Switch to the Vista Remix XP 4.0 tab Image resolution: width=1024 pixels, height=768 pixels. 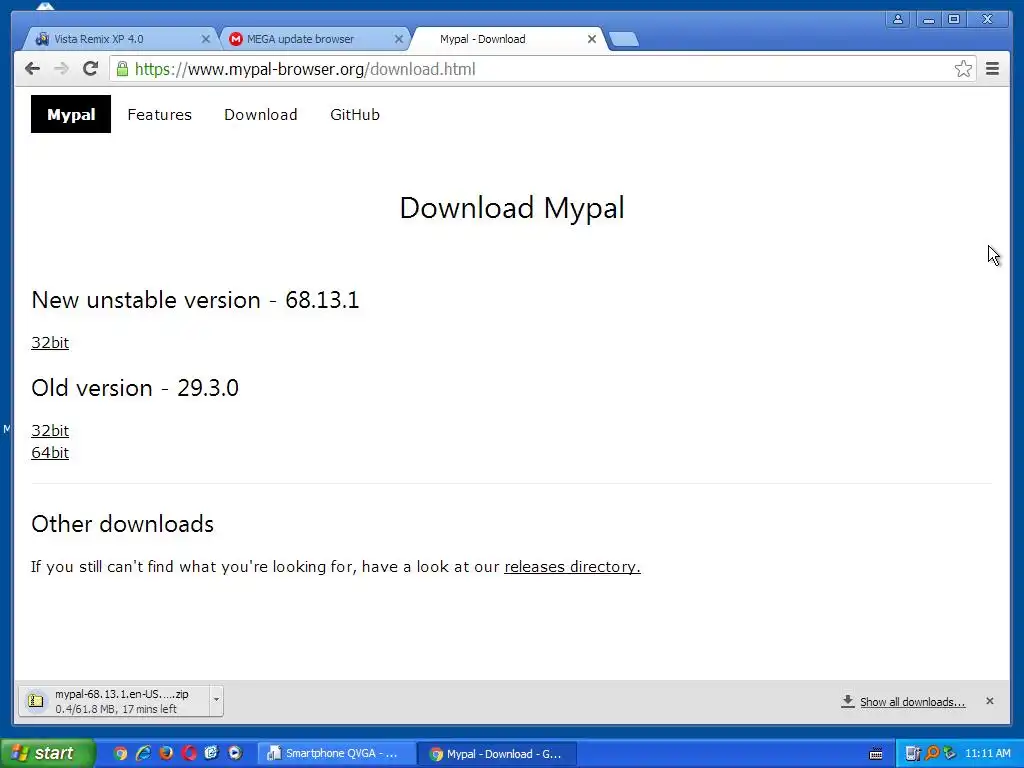point(118,39)
